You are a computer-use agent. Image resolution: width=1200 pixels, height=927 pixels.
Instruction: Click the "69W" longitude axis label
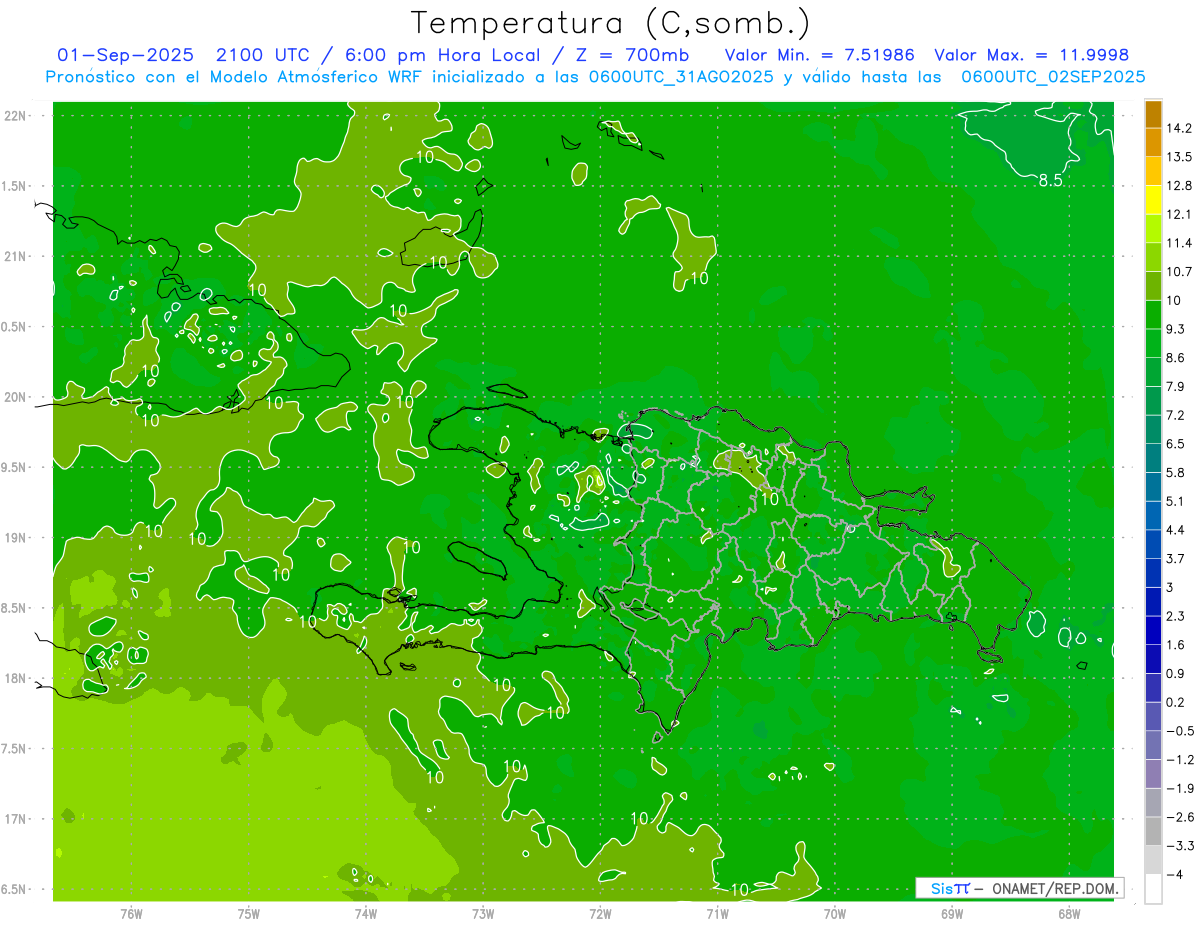(x=952, y=913)
